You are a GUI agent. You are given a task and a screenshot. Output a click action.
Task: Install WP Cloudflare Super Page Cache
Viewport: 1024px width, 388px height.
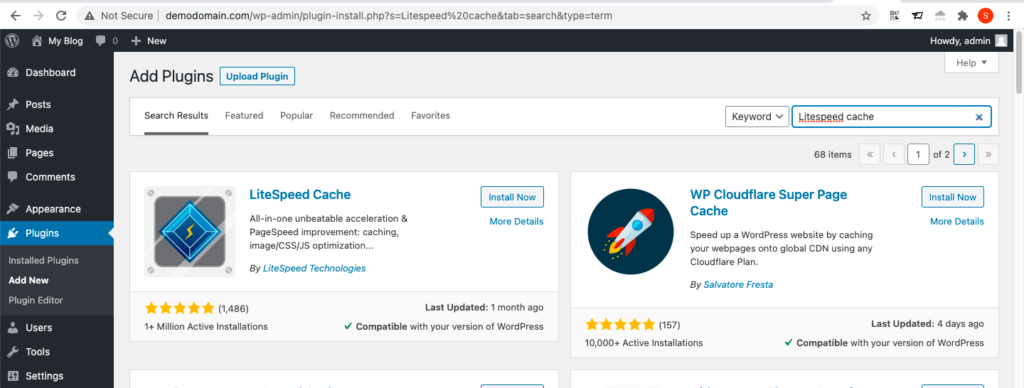[953, 197]
